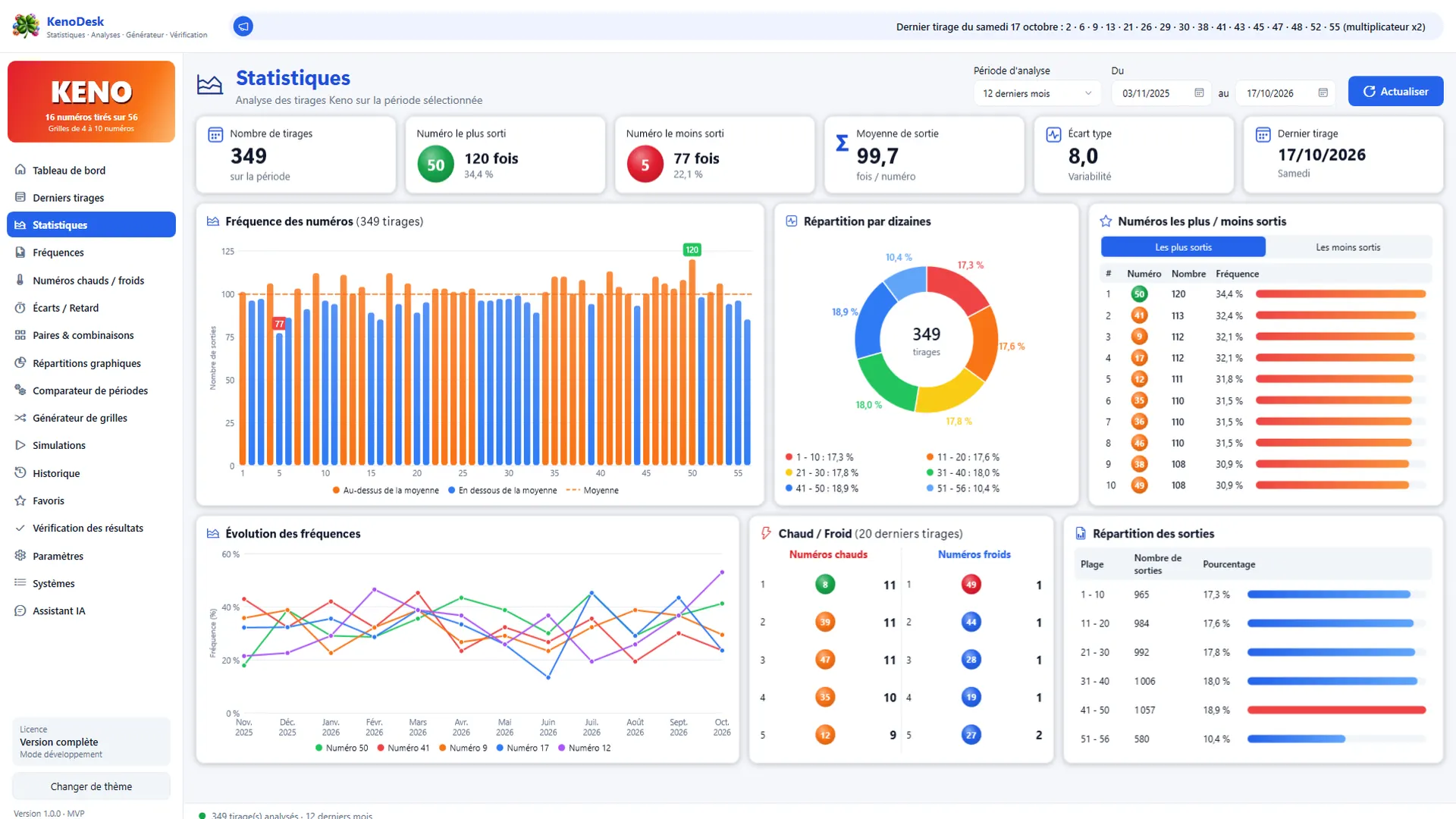
Task: Click the 41 - 50 red percentage bar
Action: [1336, 710]
